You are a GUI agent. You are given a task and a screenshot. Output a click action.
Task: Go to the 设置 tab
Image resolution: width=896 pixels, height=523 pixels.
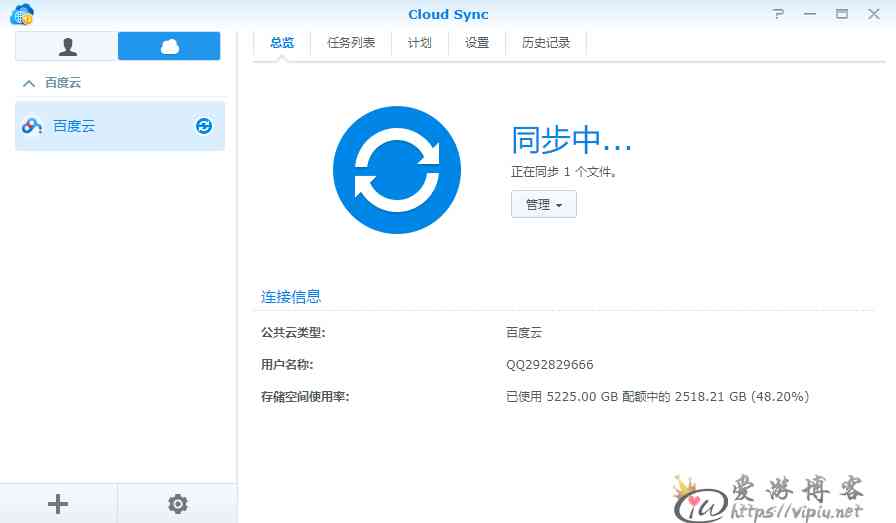coord(477,43)
